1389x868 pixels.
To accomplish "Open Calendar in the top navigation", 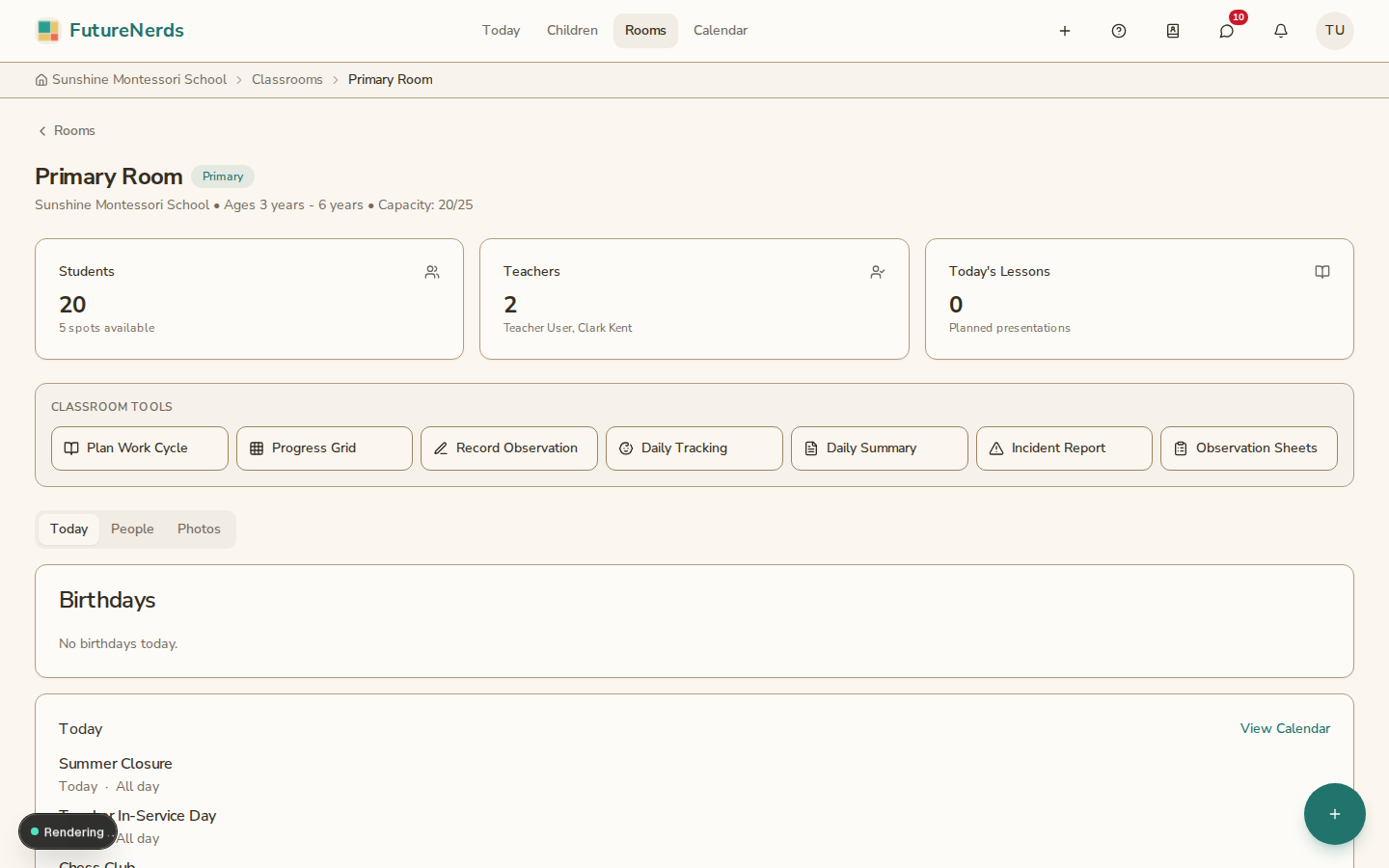I will click(x=721, y=31).
